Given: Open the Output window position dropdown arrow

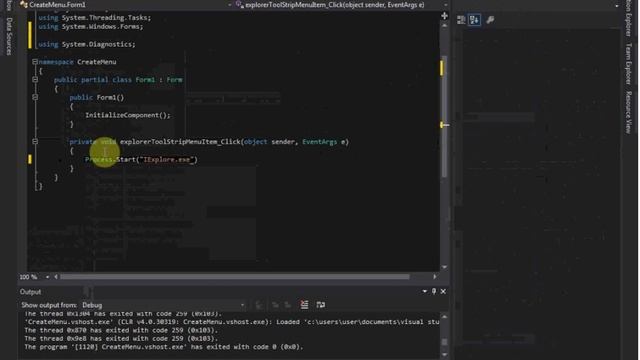Looking at the screenshot, I should [x=424, y=291].
